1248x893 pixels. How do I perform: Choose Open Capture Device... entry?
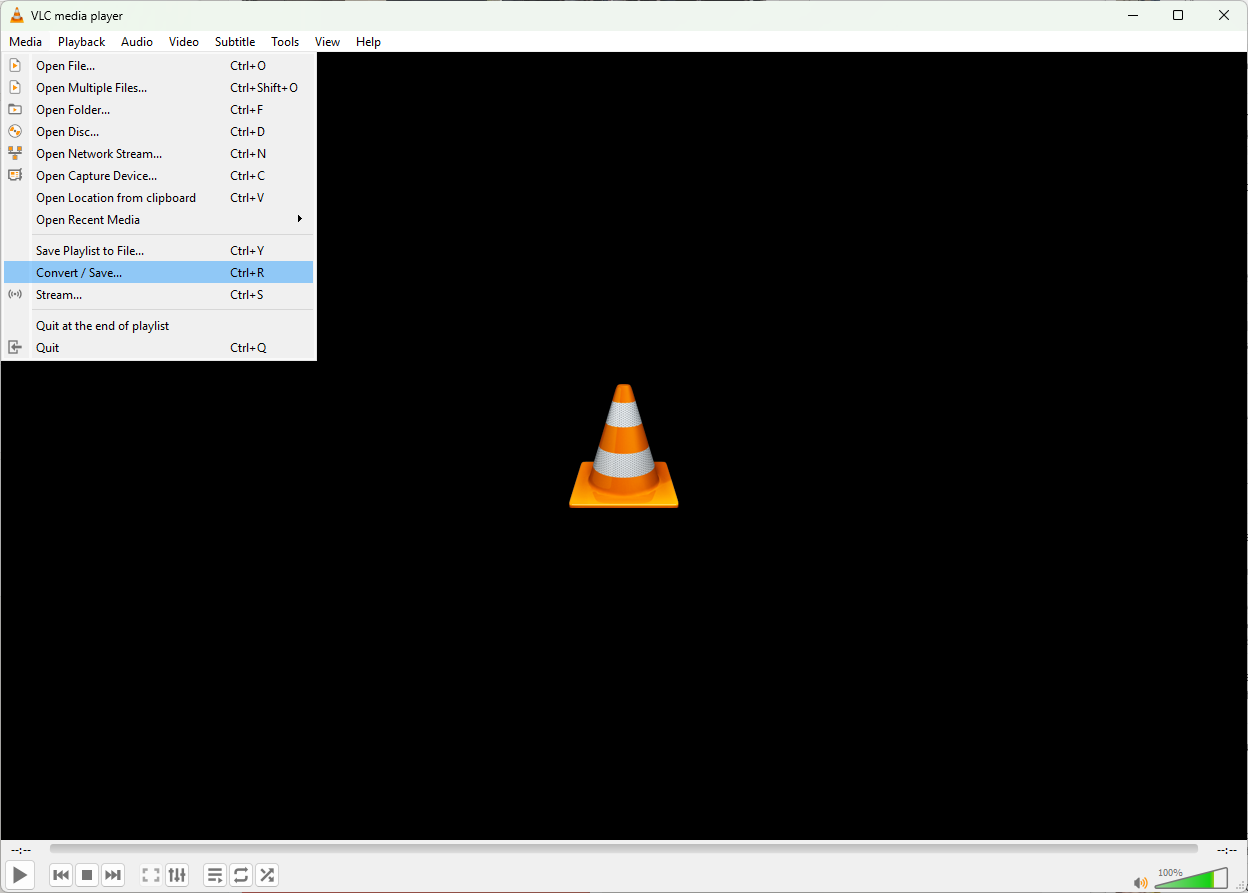(158, 176)
